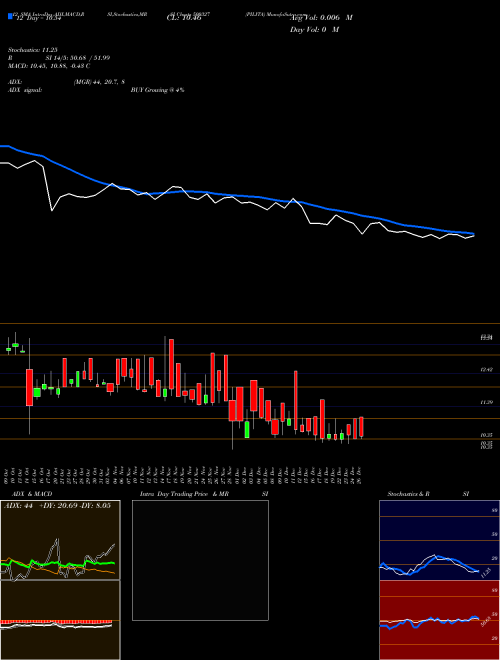Click the 'MACD: 10.45, 10.88, -0.43 C' line
The image size is (500, 660).
[49, 66]
